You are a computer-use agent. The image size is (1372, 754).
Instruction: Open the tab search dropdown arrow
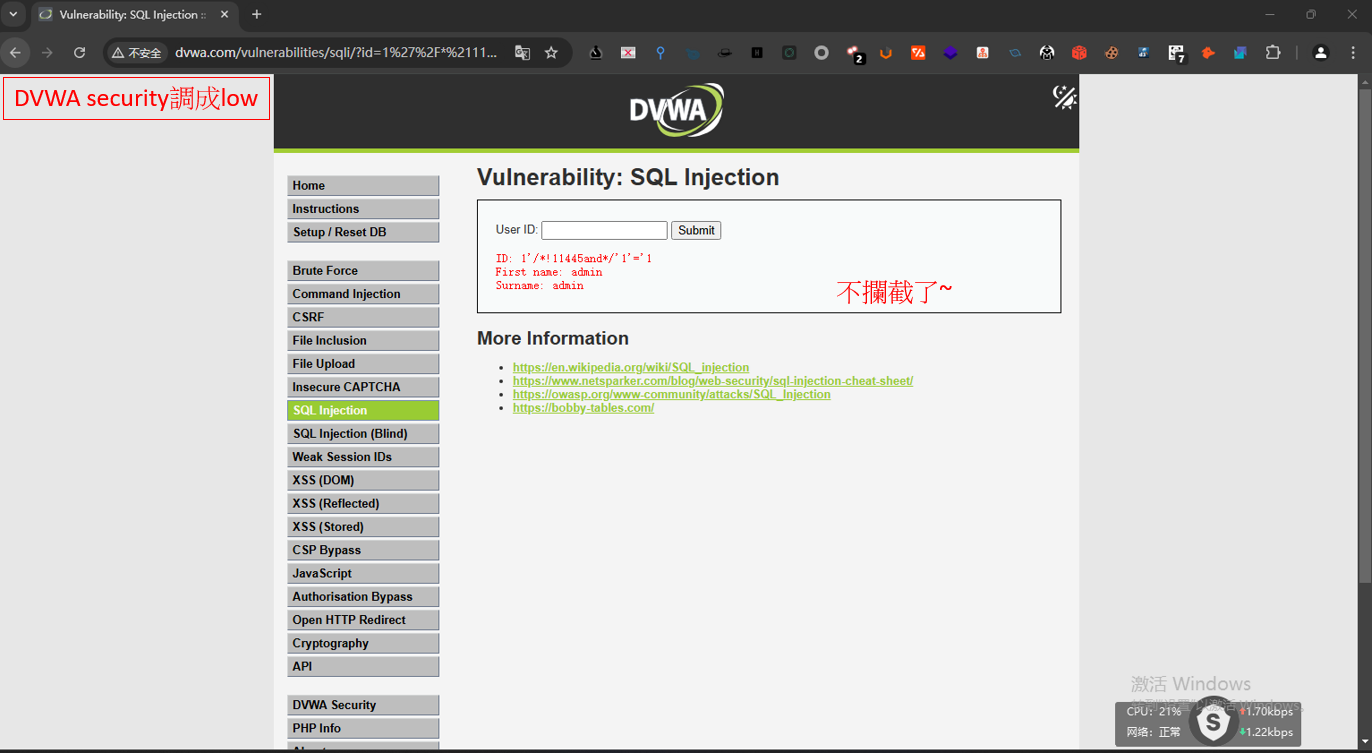coord(13,15)
